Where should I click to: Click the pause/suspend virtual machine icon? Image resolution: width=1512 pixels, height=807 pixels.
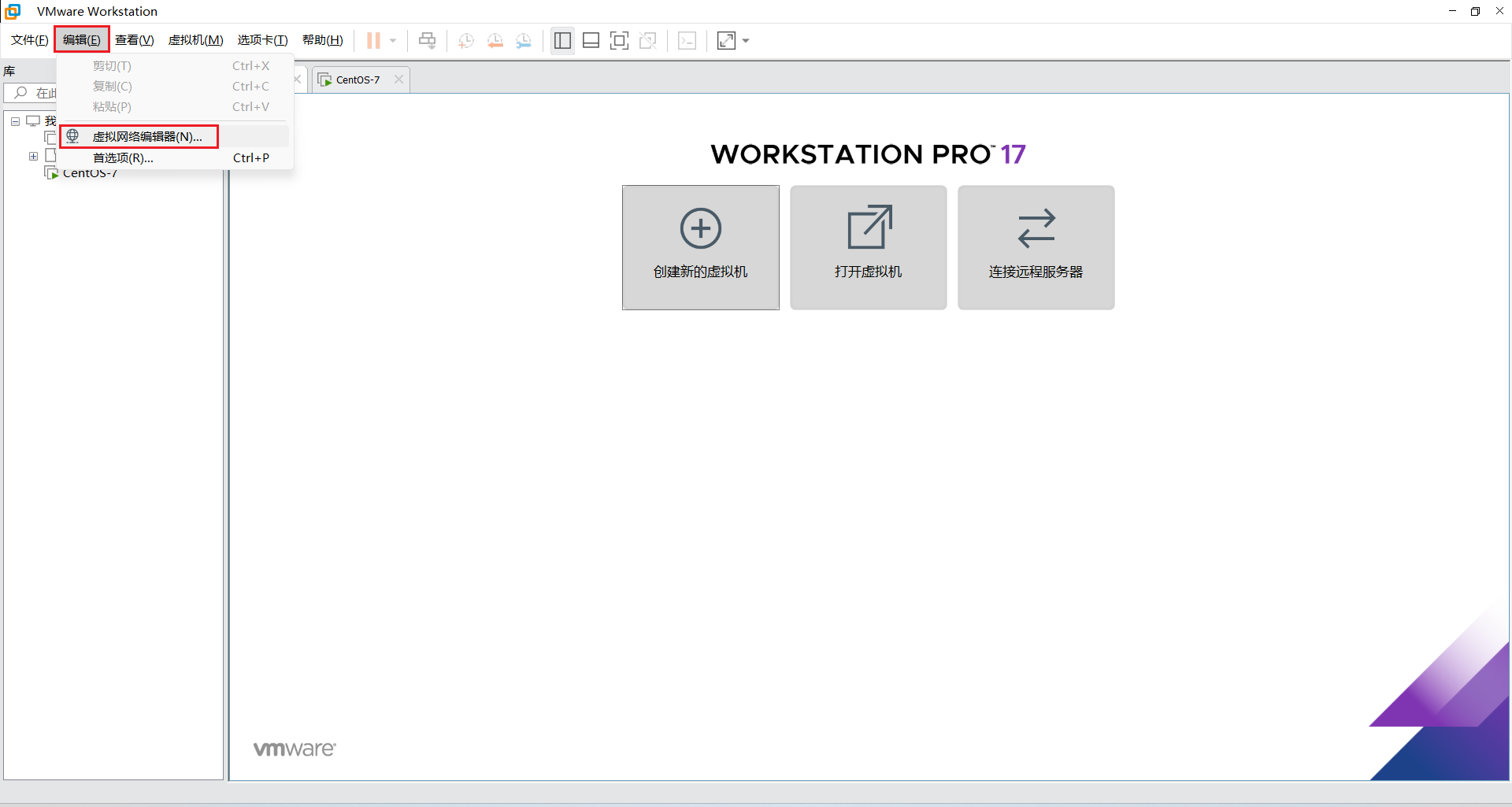pyautogui.click(x=373, y=40)
